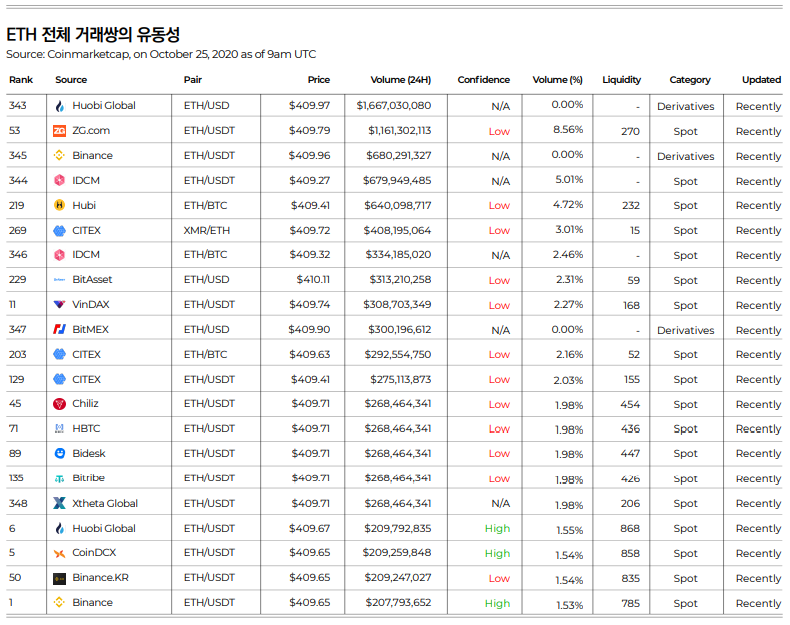790x625 pixels.
Task: Sort by the Rank column header
Action: 21,80
